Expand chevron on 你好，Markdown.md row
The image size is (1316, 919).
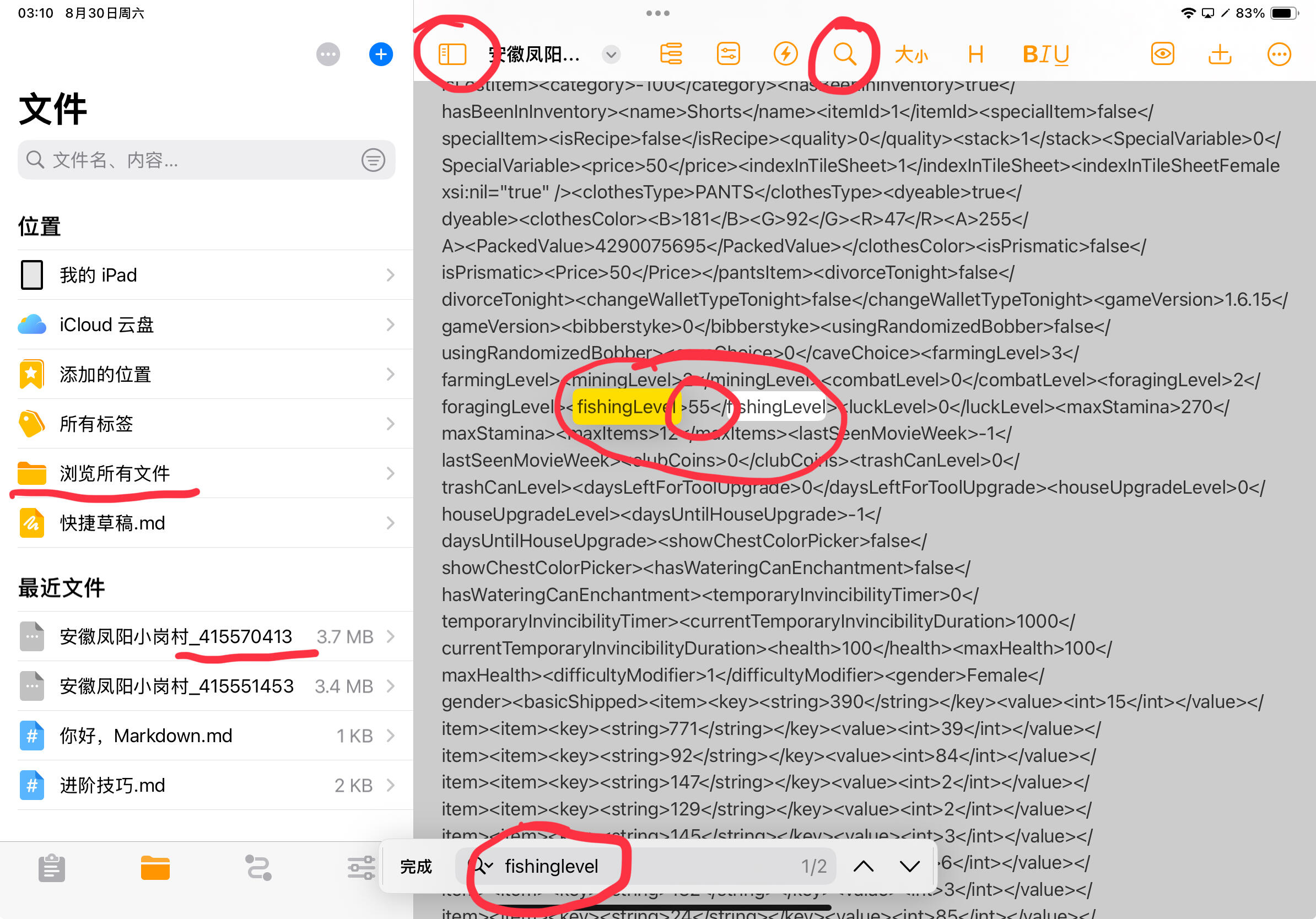390,736
